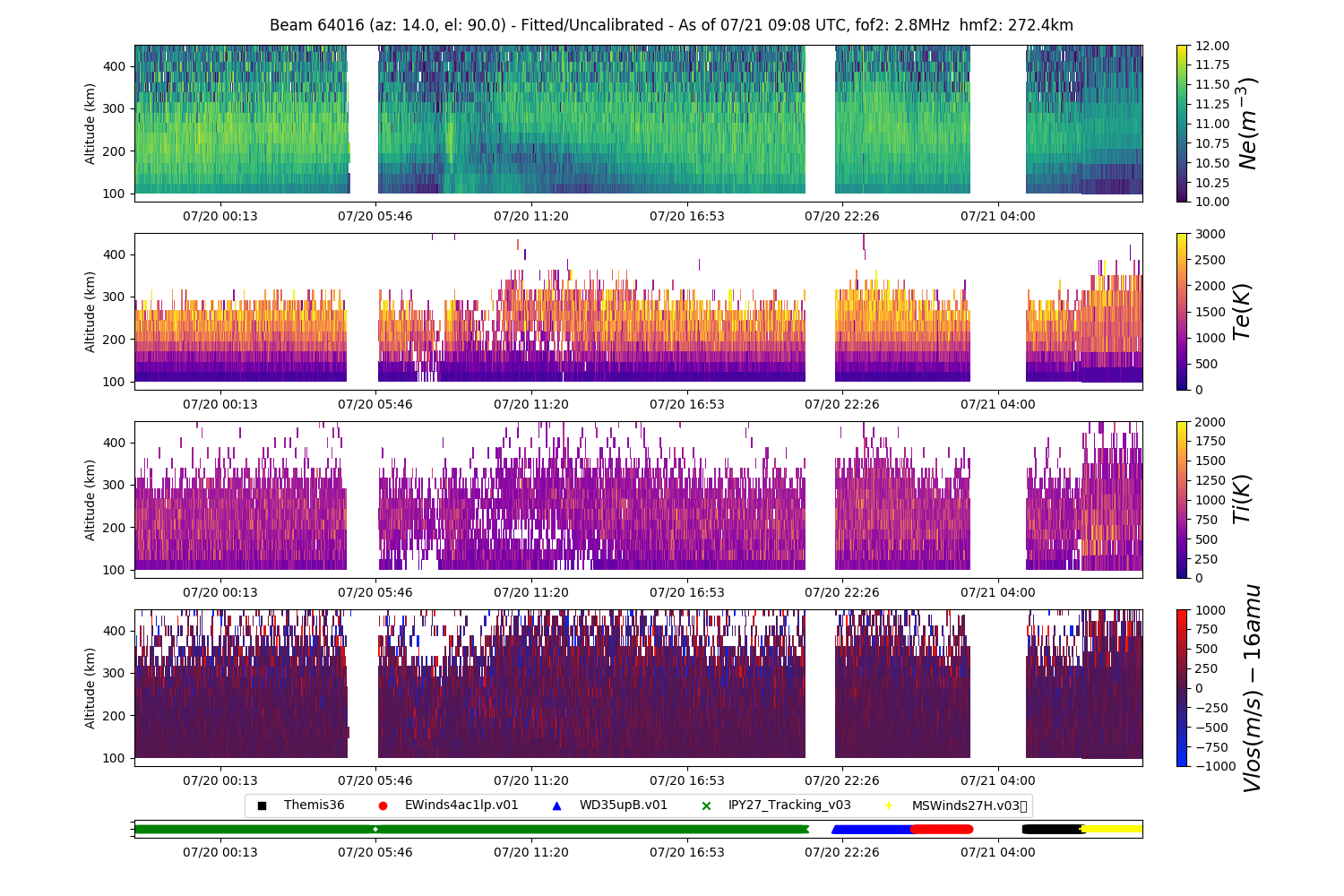Click the red EWinds segment on timeline
Viewport: 1344px width, 896px height.
[941, 830]
